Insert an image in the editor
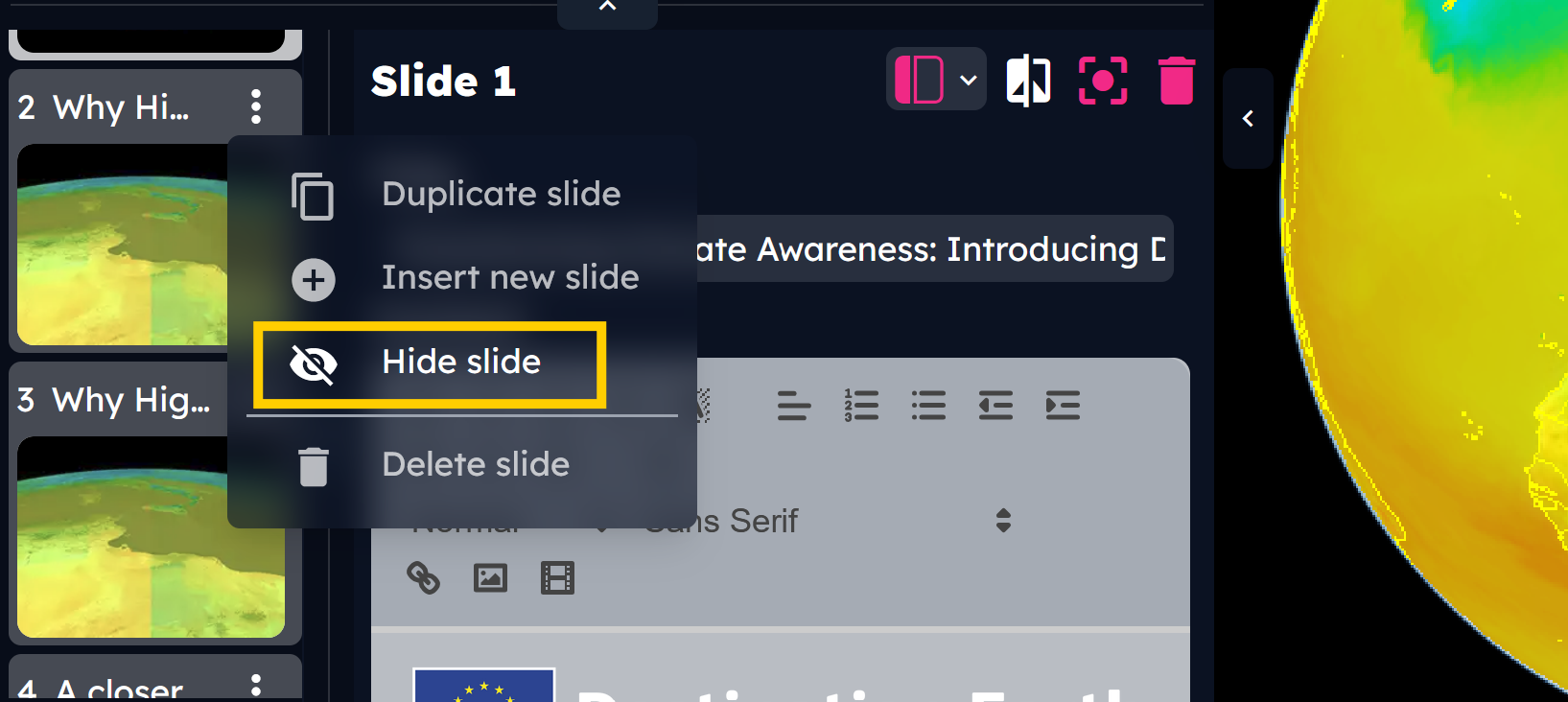 [490, 577]
